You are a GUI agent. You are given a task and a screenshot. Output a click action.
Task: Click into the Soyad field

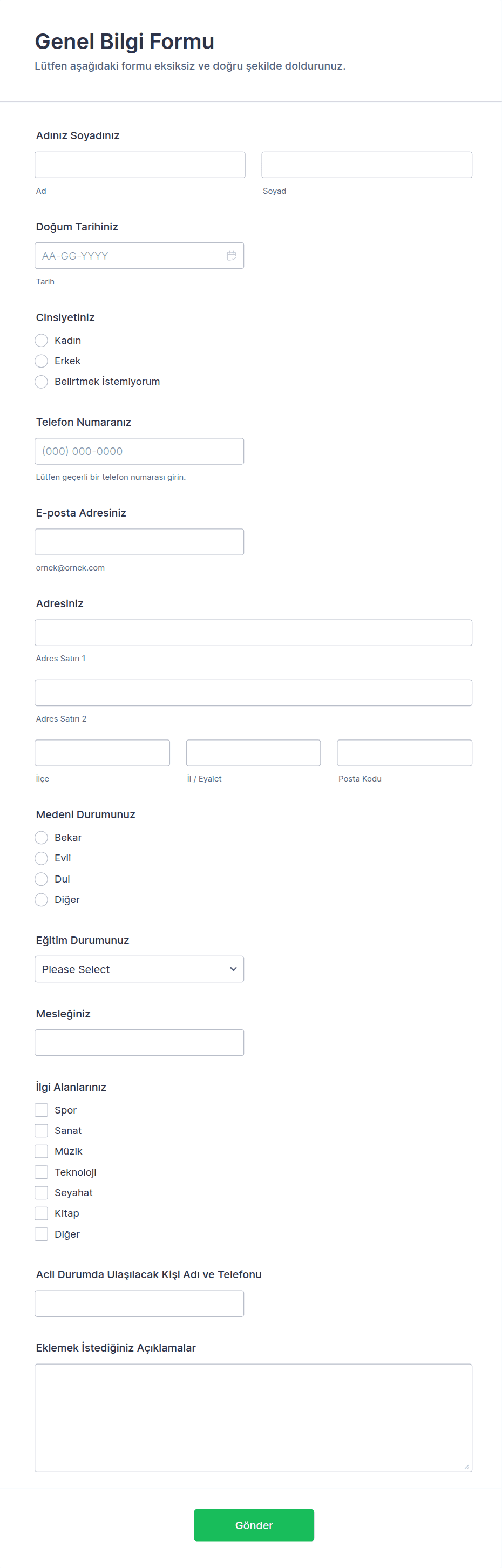click(x=367, y=165)
